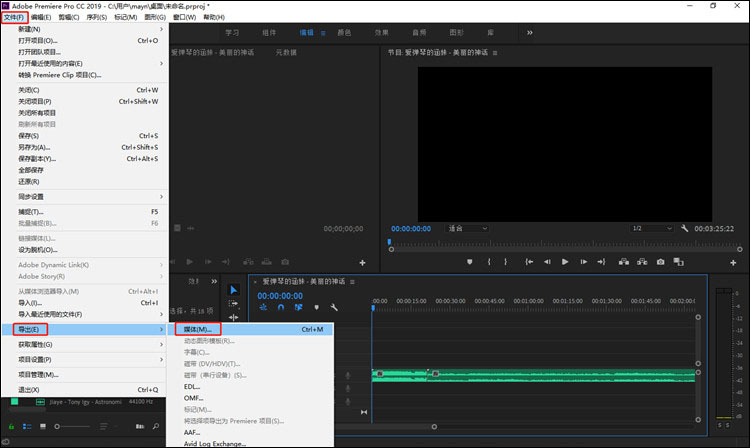
Task: Click the blue 00:00:00:00 timeline timecode
Action: tap(280, 296)
